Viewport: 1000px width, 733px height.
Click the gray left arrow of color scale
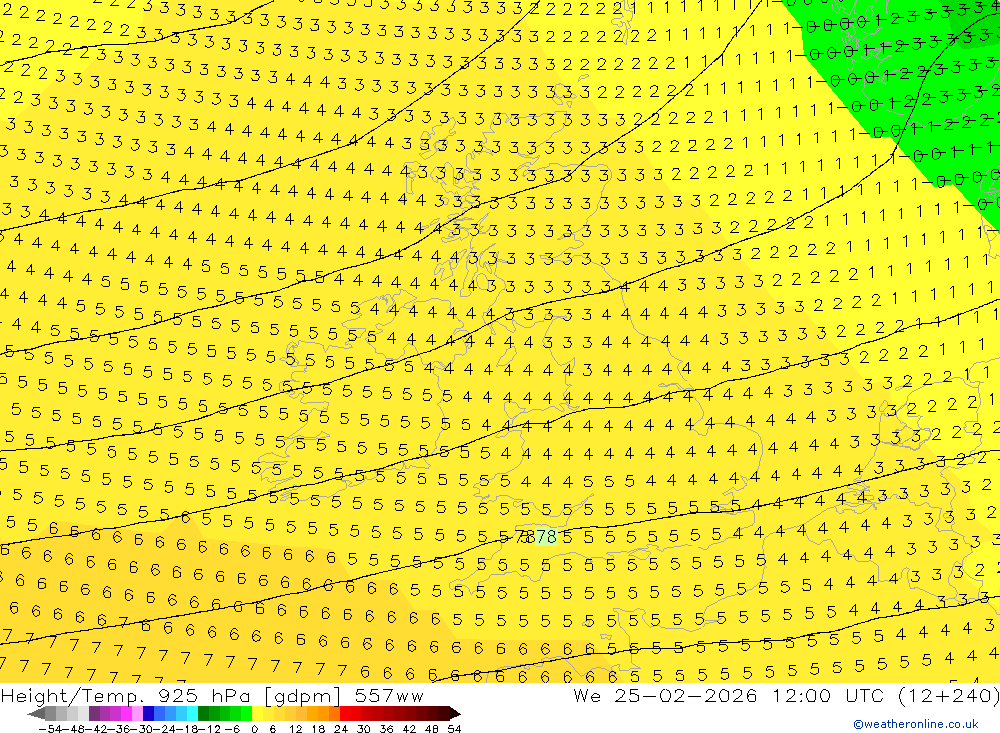36,713
